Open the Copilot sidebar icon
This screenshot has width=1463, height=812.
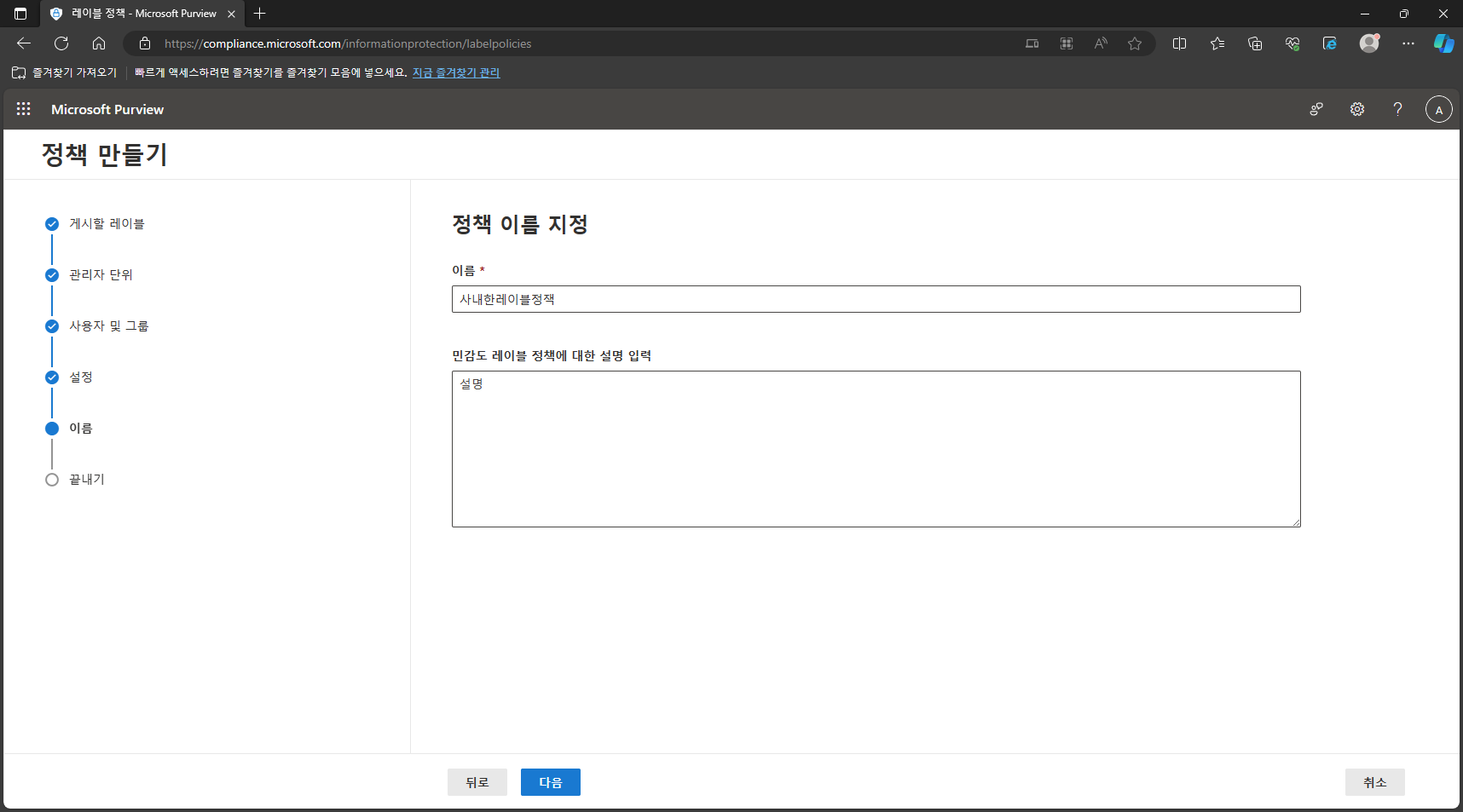pyautogui.click(x=1443, y=43)
